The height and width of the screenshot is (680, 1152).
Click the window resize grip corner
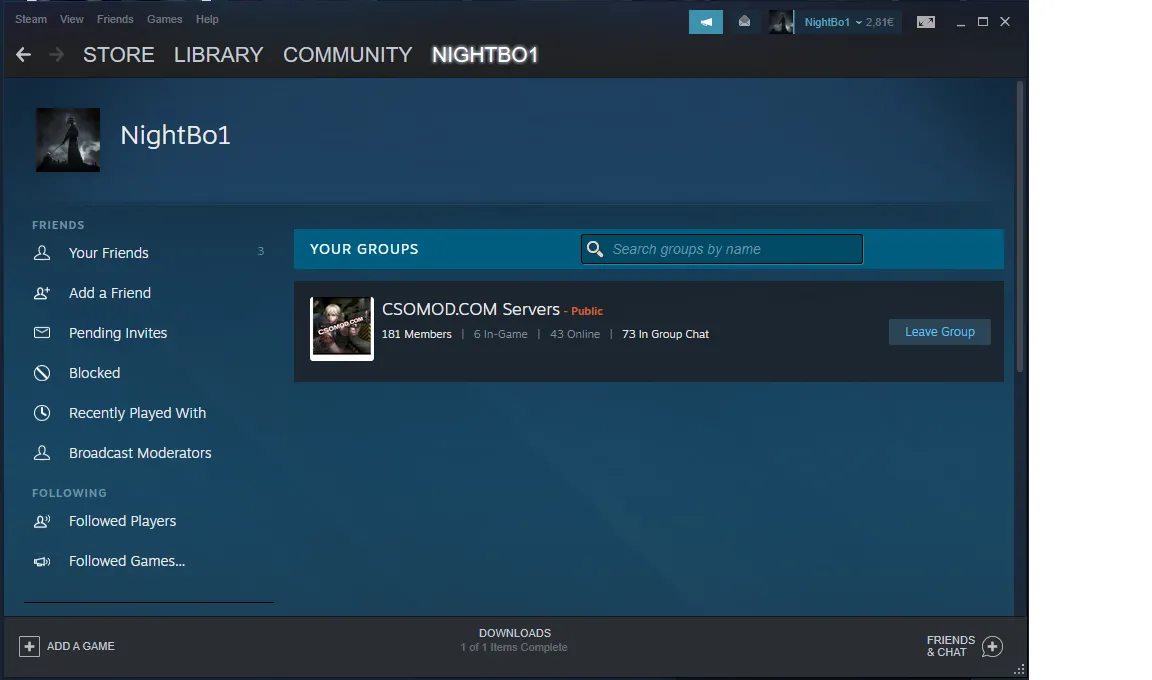point(1019,669)
